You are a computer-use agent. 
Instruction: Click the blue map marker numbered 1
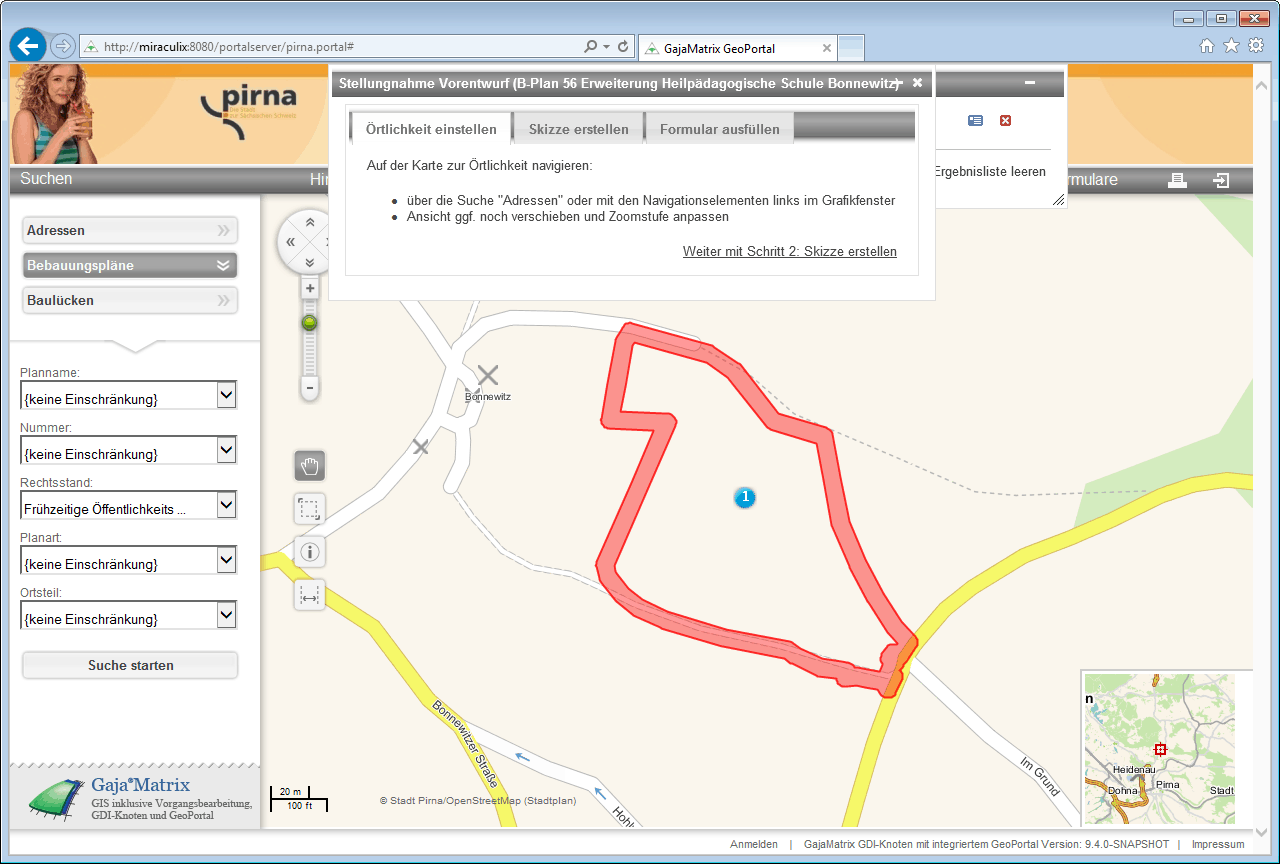click(x=744, y=497)
